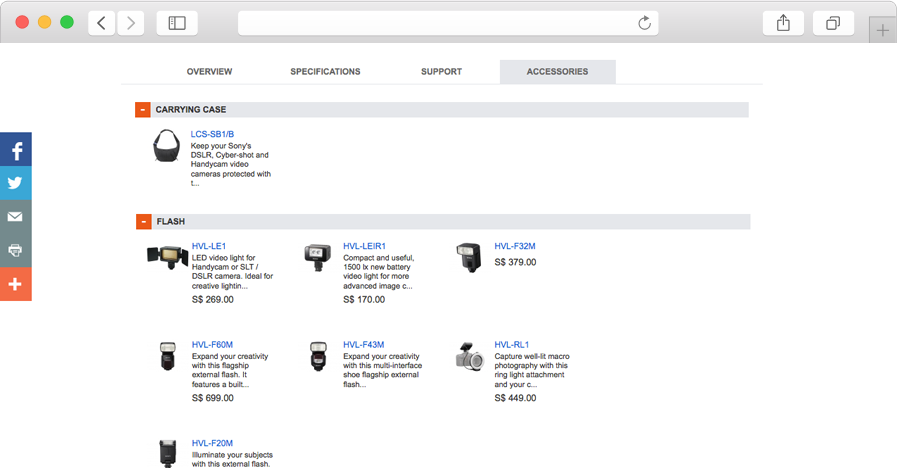The image size is (897, 468).
Task: Switch to the Overview tab
Action: (209, 72)
